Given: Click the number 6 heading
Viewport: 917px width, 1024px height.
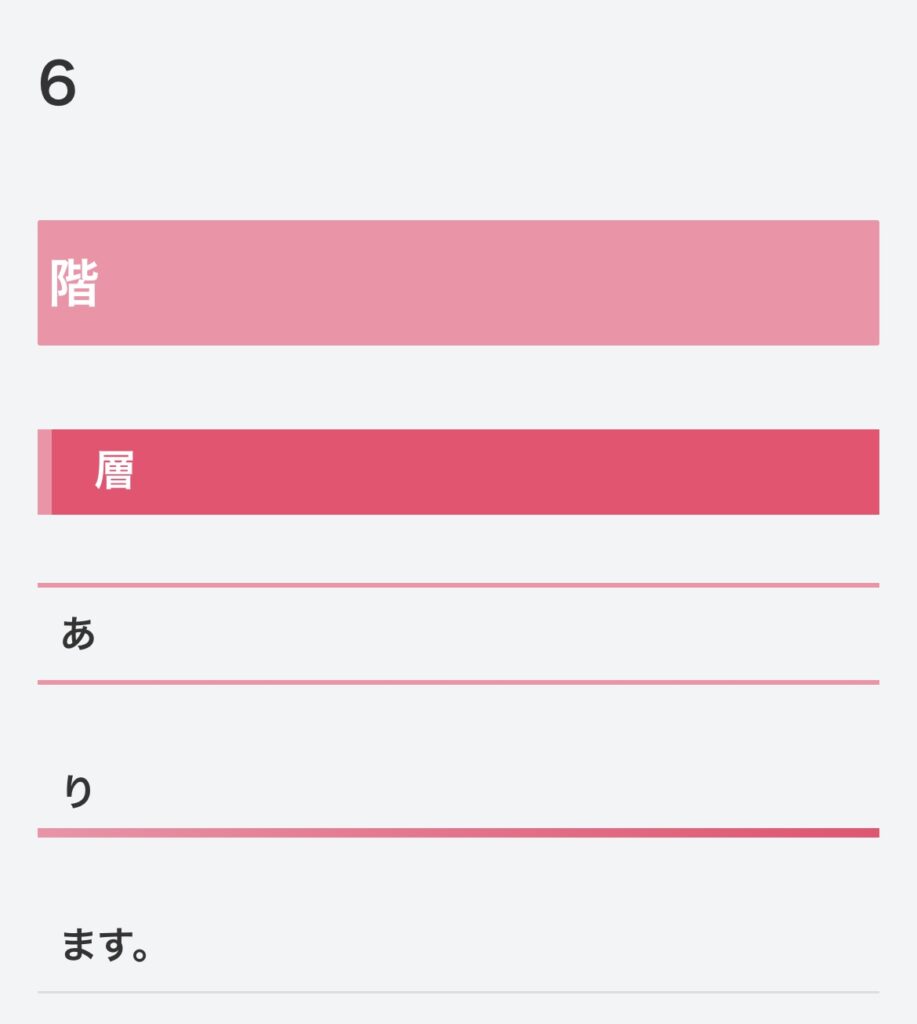Looking at the screenshot, I should point(58,85).
